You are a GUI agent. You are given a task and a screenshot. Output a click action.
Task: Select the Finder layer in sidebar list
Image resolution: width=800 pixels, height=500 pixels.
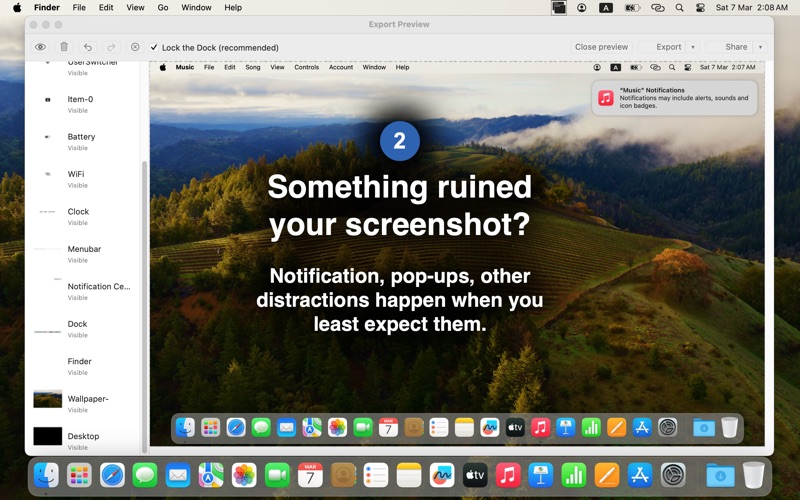click(82, 366)
